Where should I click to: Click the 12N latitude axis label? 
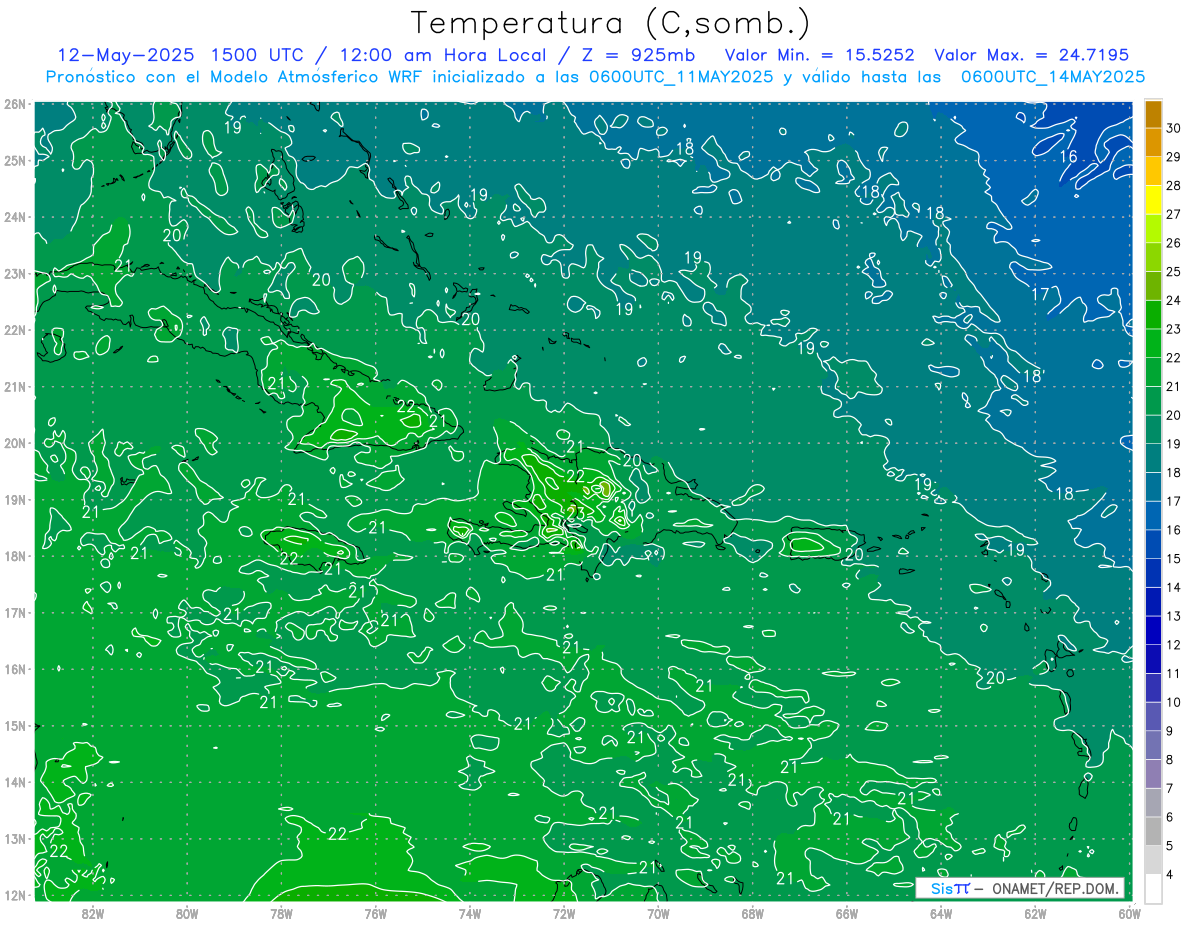[x=15, y=895]
